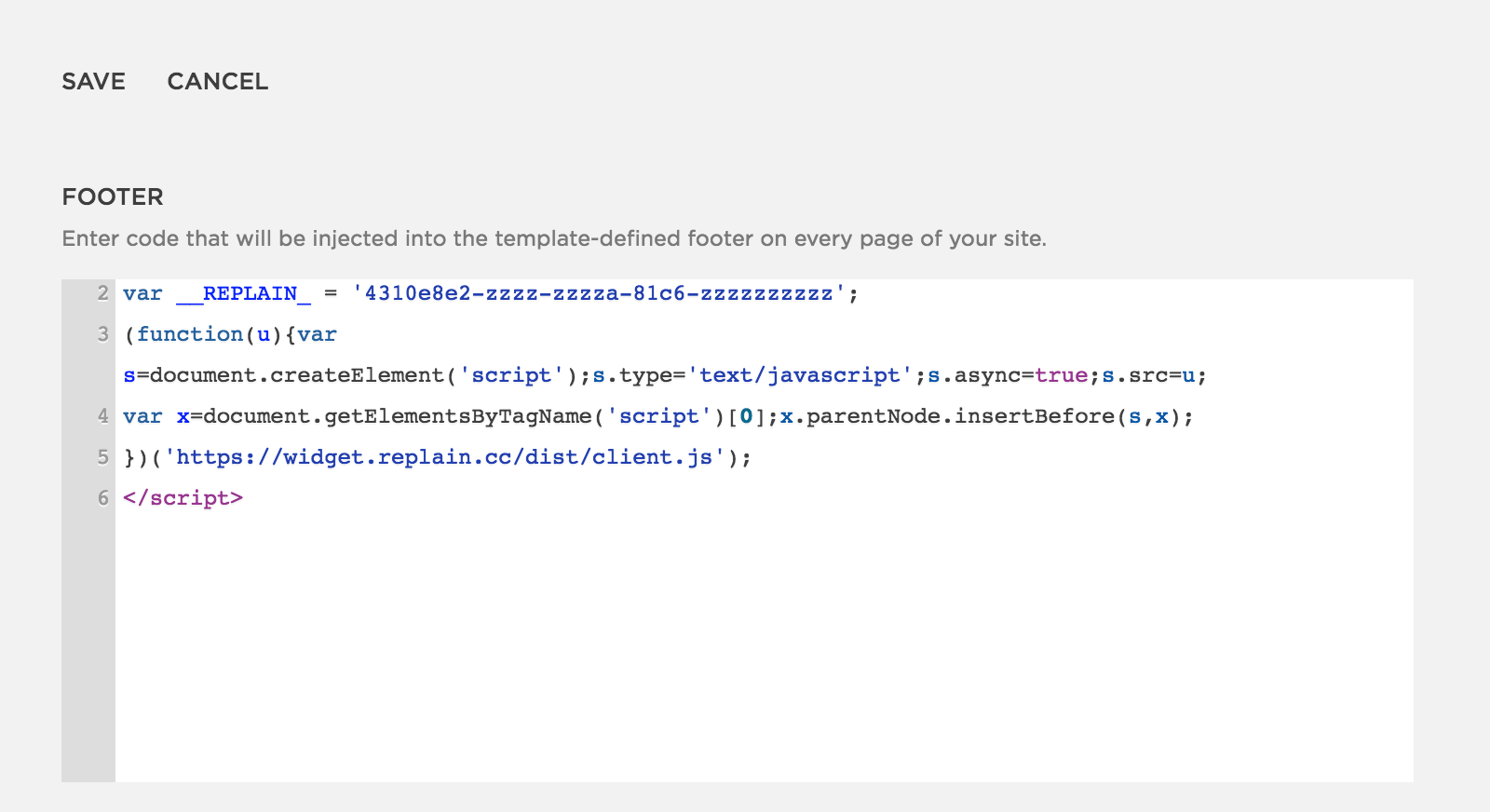The image size is (1490, 812).
Task: Click the SAVE button
Action: tap(93, 82)
